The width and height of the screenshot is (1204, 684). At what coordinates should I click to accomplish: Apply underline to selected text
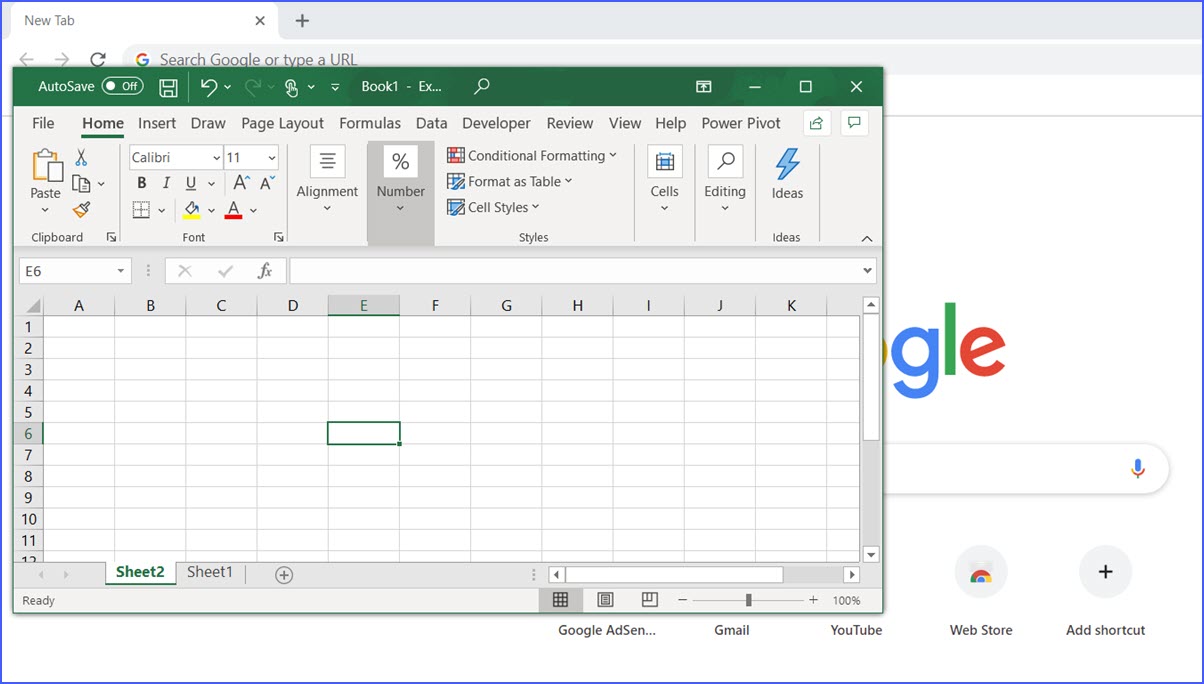[x=189, y=183]
